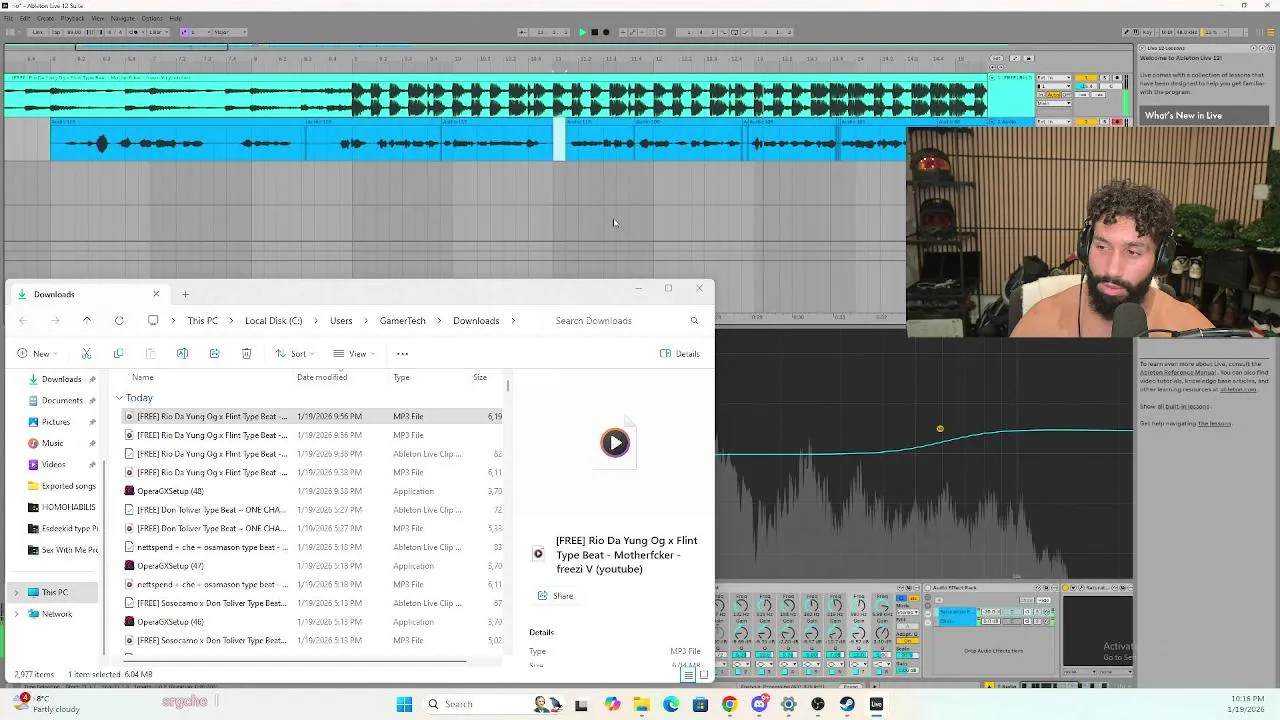Open the 1 Bar quantization dropdown
The image size is (1280, 720).
point(157,32)
